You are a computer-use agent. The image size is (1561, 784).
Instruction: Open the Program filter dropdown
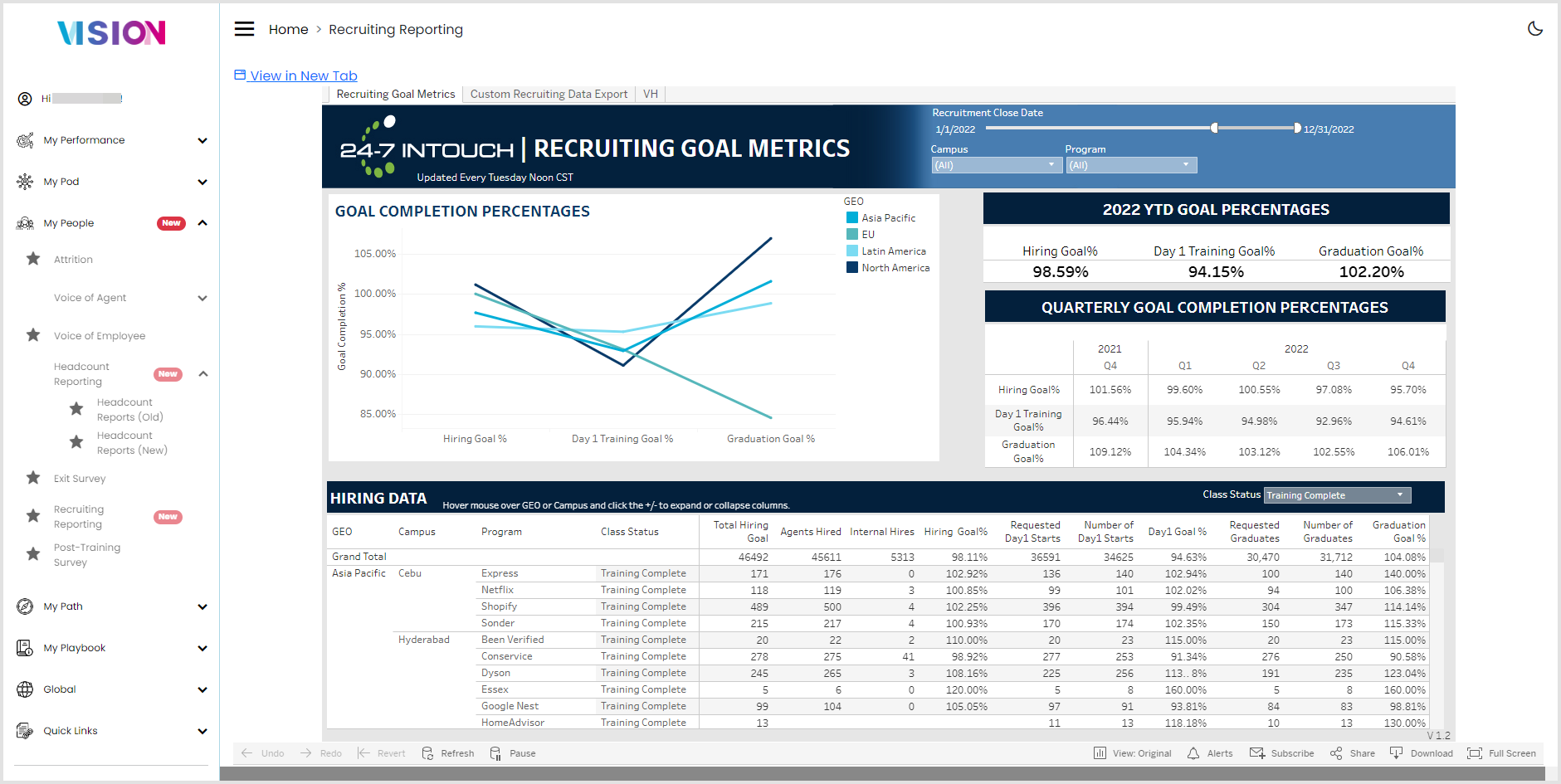1131,165
